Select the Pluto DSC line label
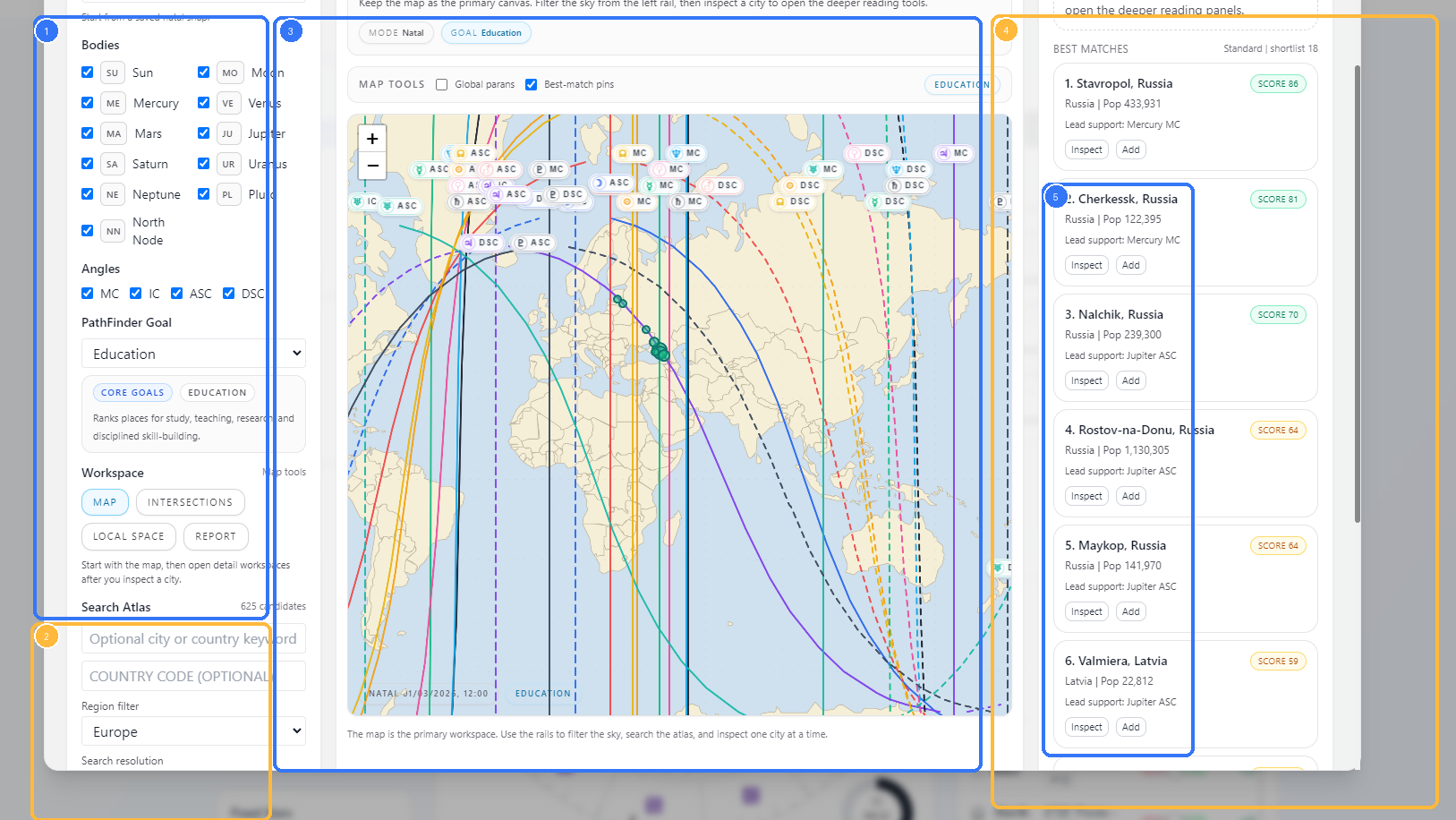Viewport: 1456px width, 820px height. pos(564,194)
